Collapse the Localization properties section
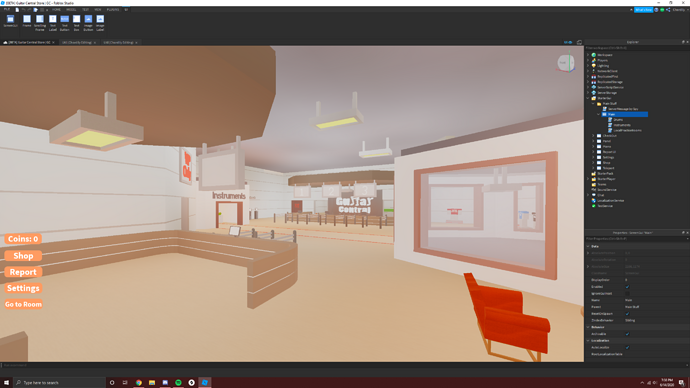This screenshot has height=388, width=690. coord(588,340)
